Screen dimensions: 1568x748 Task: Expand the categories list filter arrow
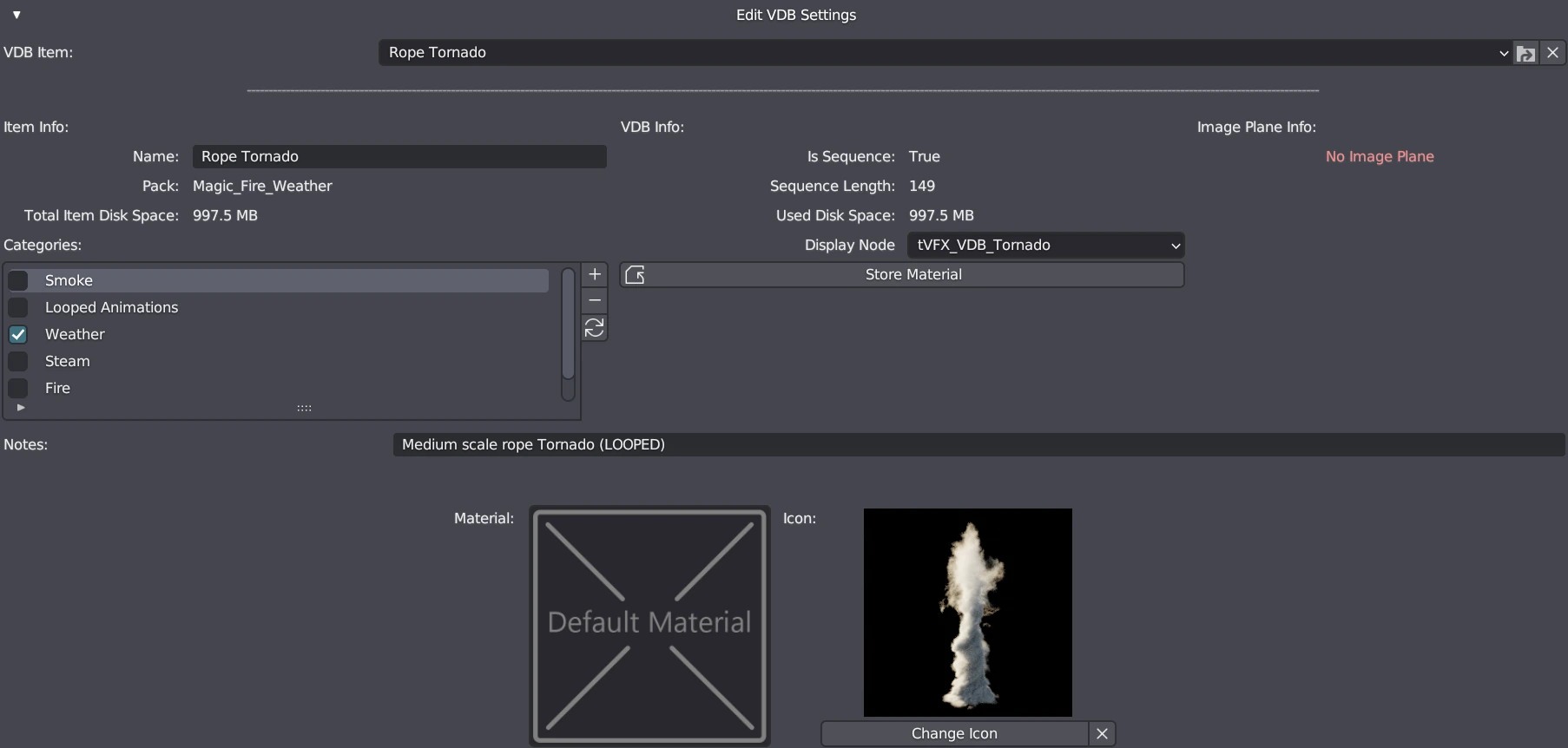point(21,407)
